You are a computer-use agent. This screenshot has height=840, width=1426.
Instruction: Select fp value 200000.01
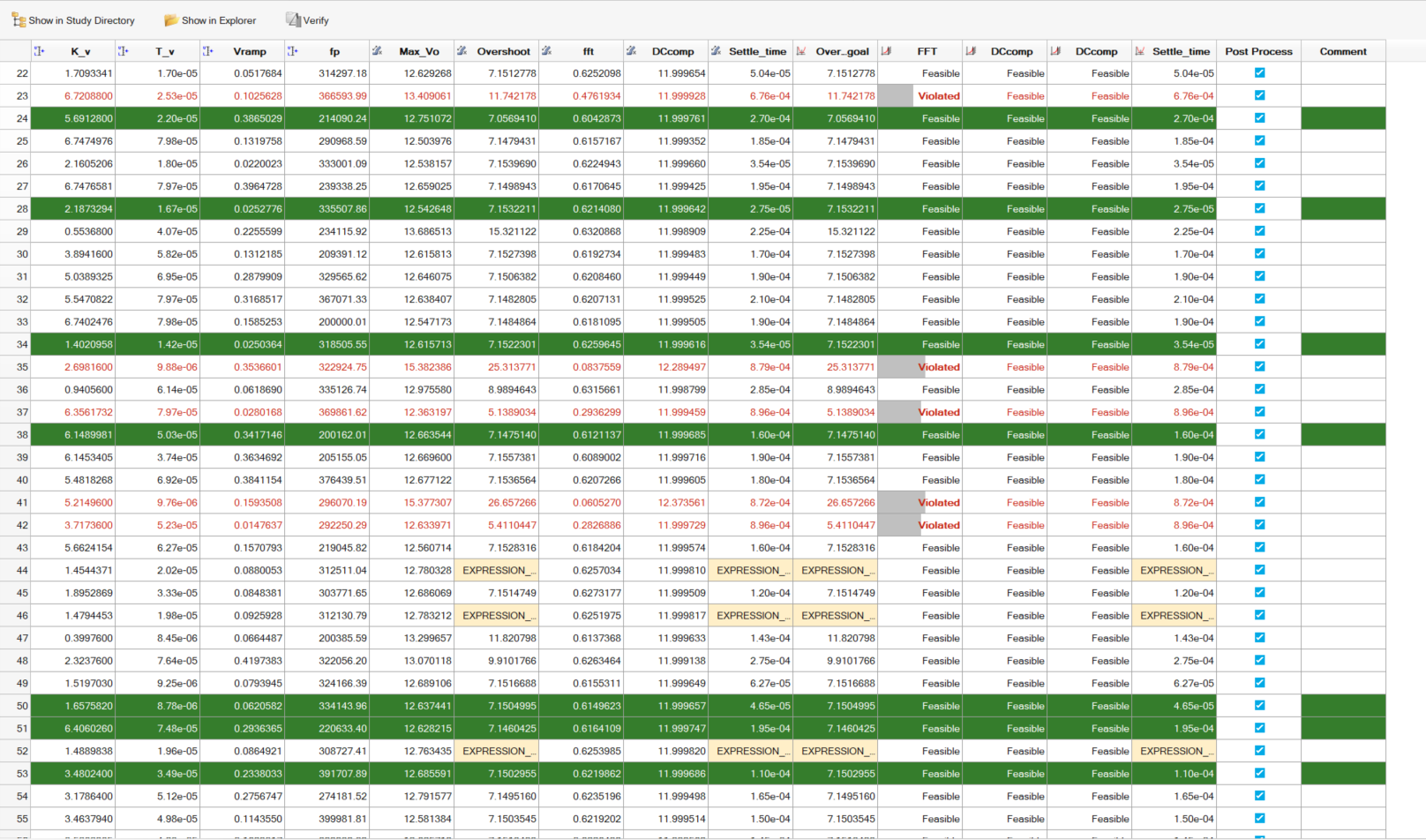click(342, 322)
